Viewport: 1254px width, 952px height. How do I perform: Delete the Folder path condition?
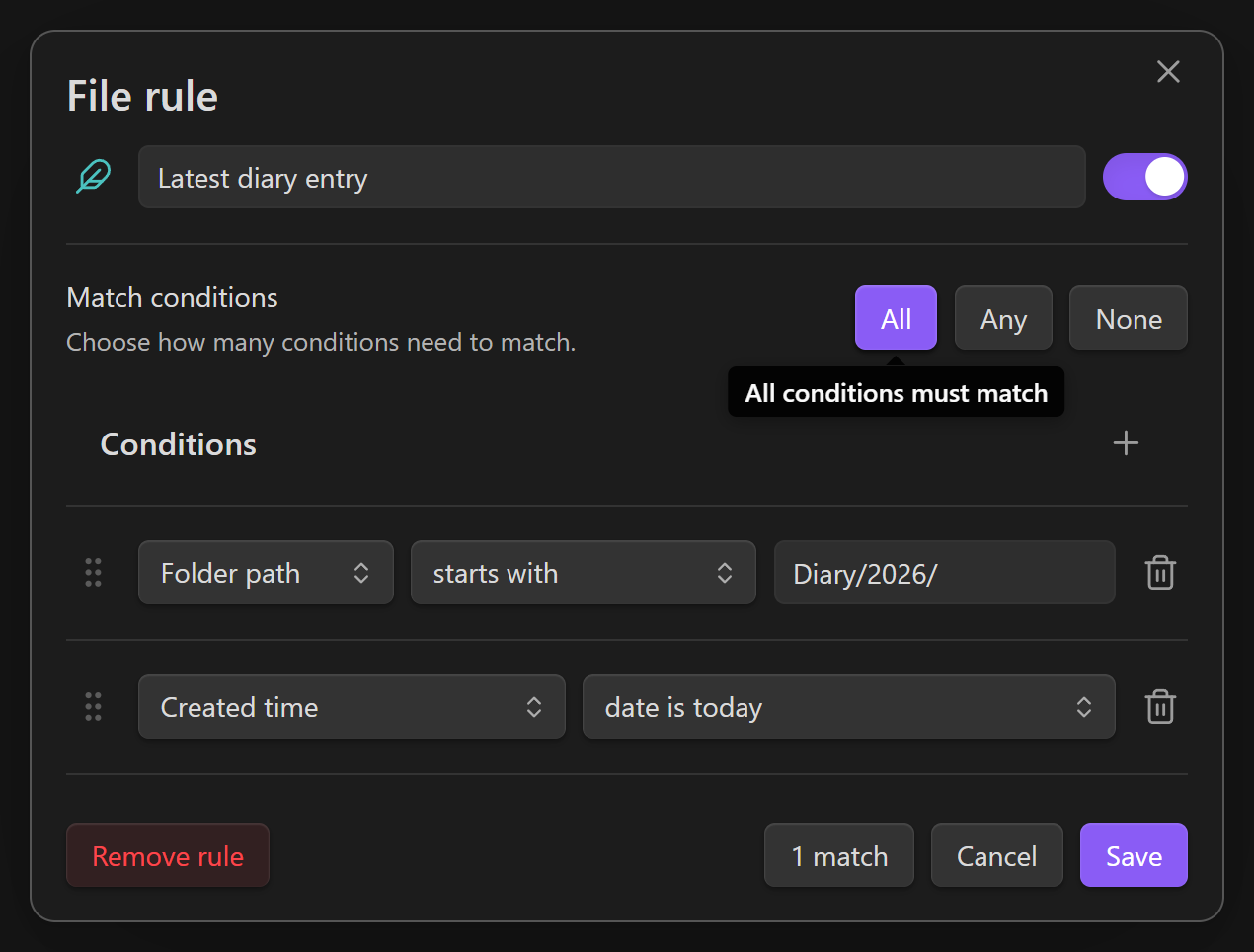click(1160, 573)
